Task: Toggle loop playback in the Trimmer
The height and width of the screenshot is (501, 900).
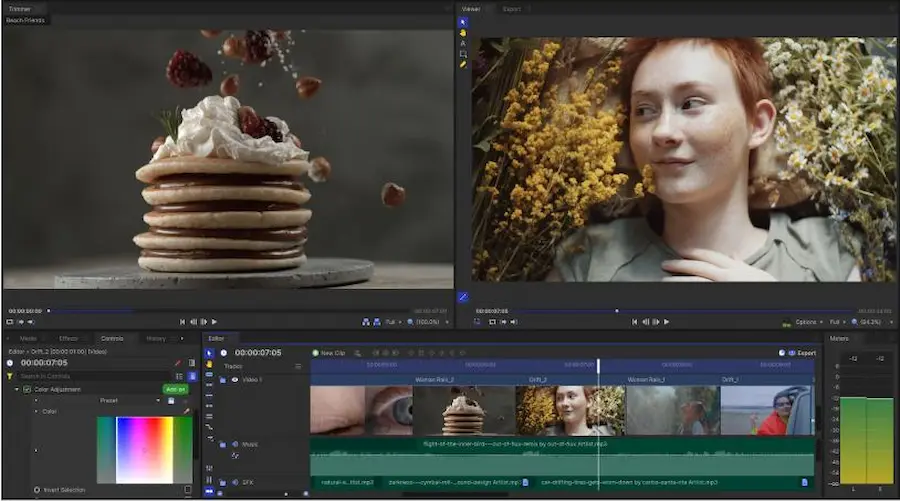Action: tap(9, 322)
